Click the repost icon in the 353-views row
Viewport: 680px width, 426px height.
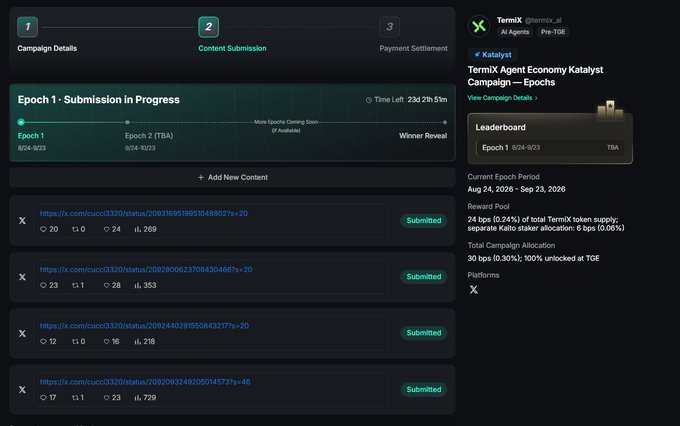click(75, 285)
